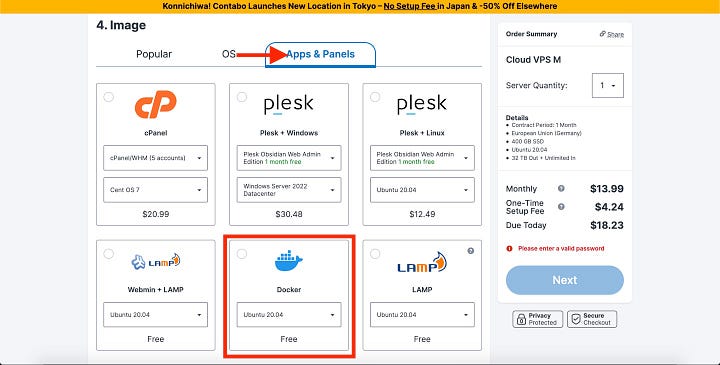Image resolution: width=720 pixels, height=365 pixels.
Task: Open the Server Quantity dropdown
Action: coord(608,85)
